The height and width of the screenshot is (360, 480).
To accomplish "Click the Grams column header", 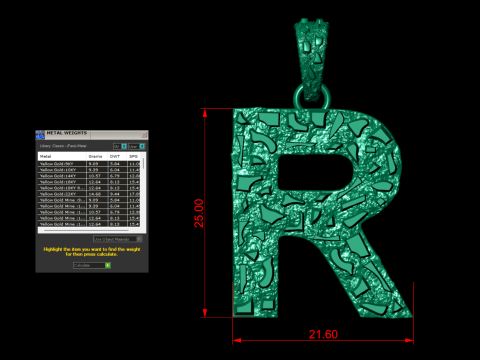I will click(97, 156).
